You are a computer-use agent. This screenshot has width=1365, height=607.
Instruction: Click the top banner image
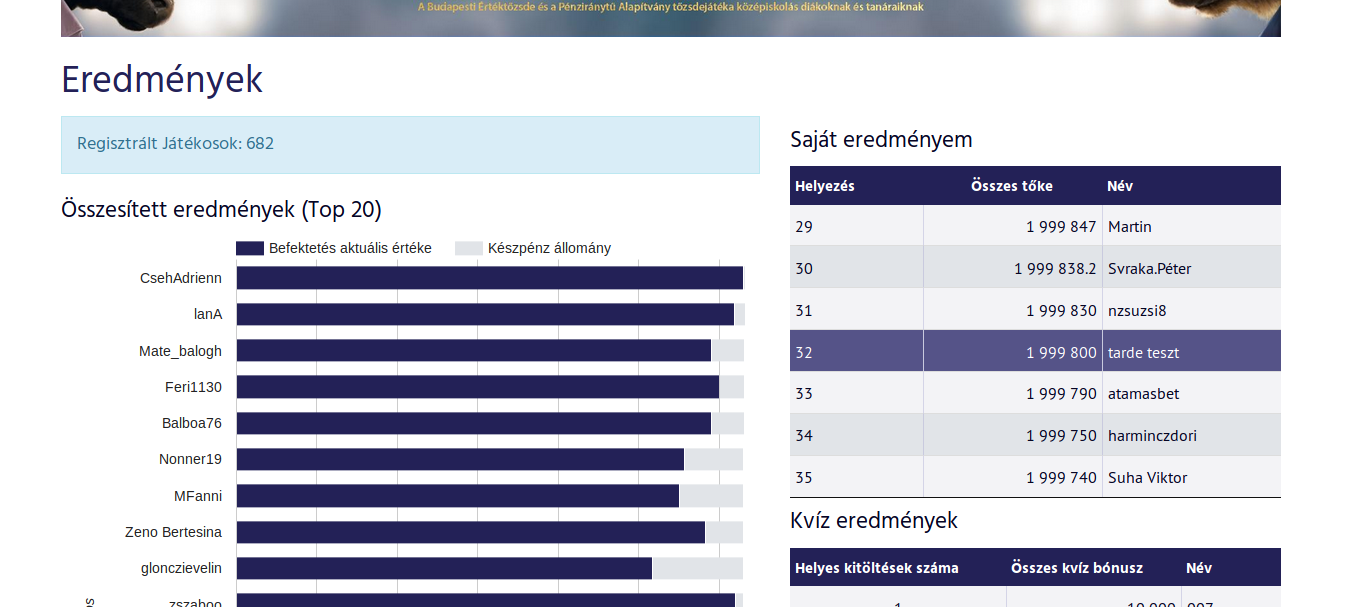(x=670, y=18)
